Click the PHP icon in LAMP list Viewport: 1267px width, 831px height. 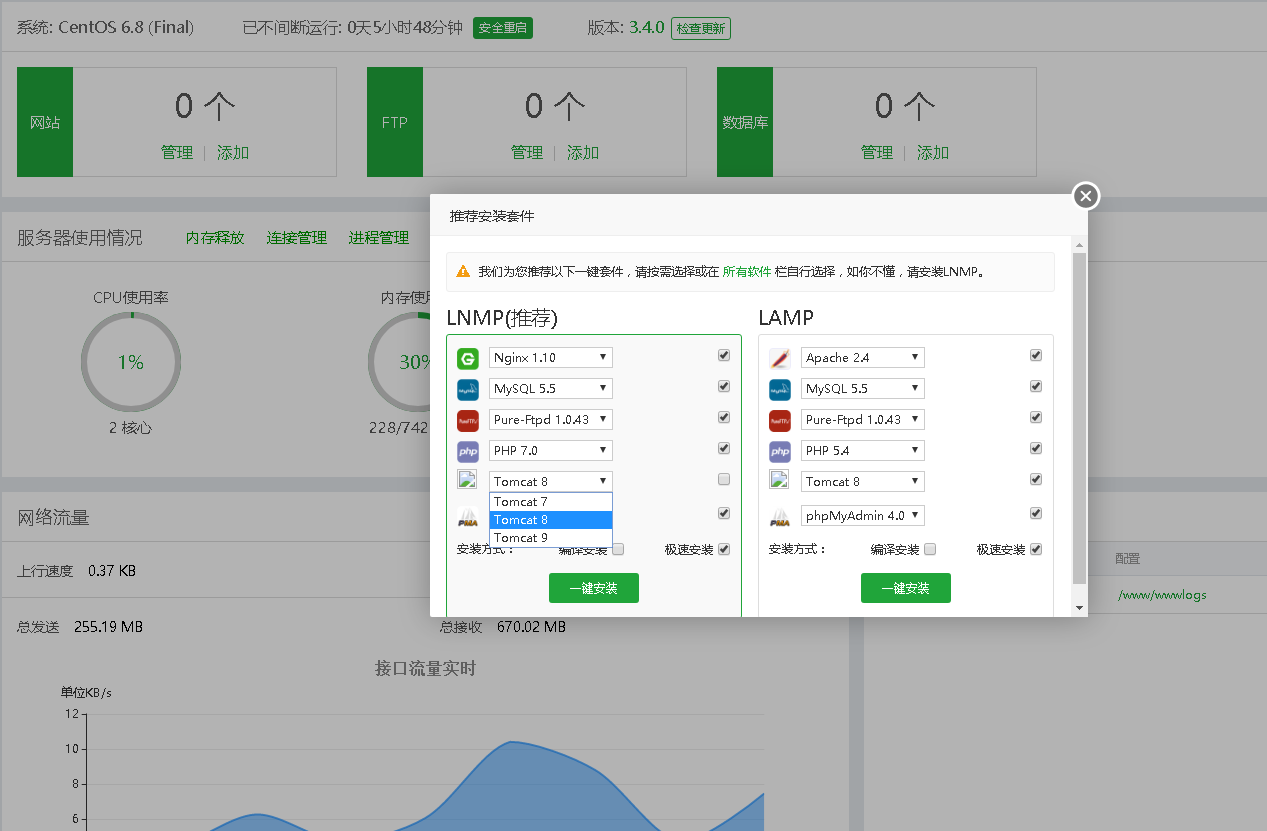[780, 451]
